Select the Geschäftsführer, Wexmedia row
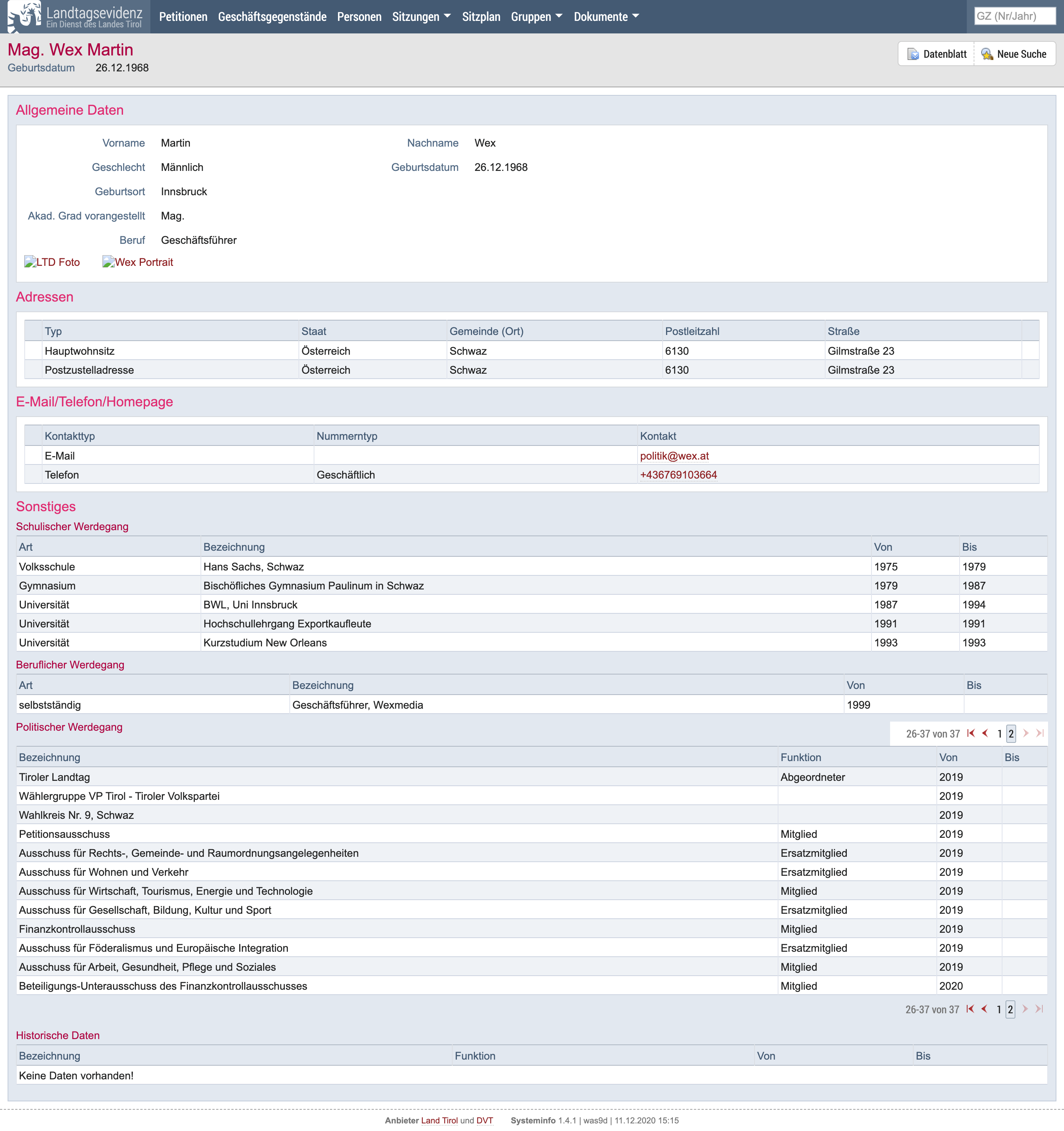This screenshot has height=1131, width=1064. (x=532, y=705)
